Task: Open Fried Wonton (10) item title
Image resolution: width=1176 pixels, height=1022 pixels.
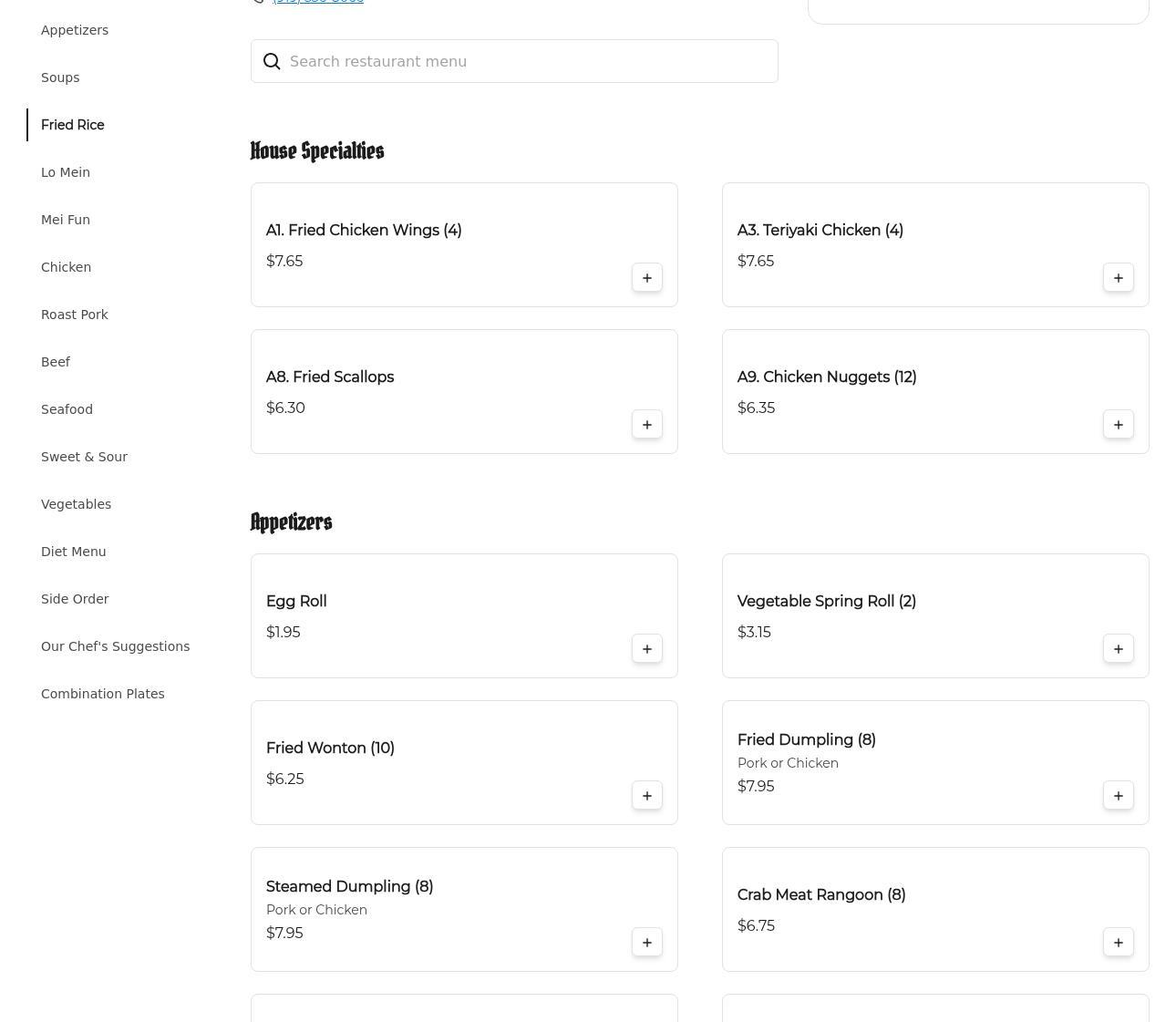Action: [x=330, y=748]
